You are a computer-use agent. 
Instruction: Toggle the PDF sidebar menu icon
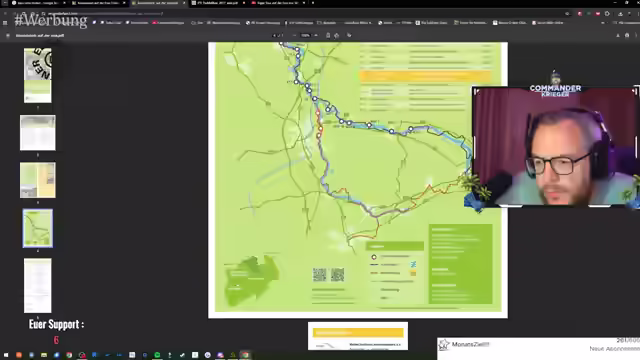tap(8, 36)
